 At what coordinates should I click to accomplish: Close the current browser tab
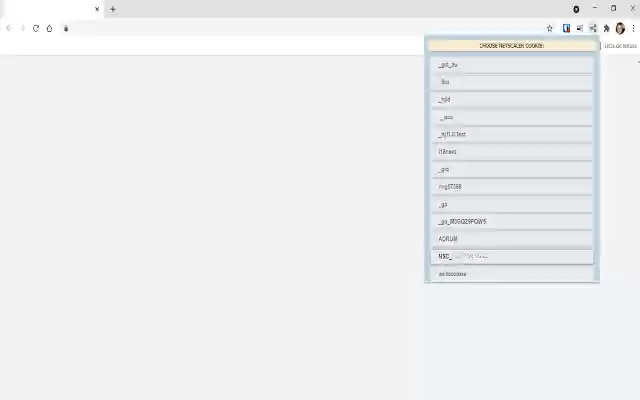pos(97,9)
